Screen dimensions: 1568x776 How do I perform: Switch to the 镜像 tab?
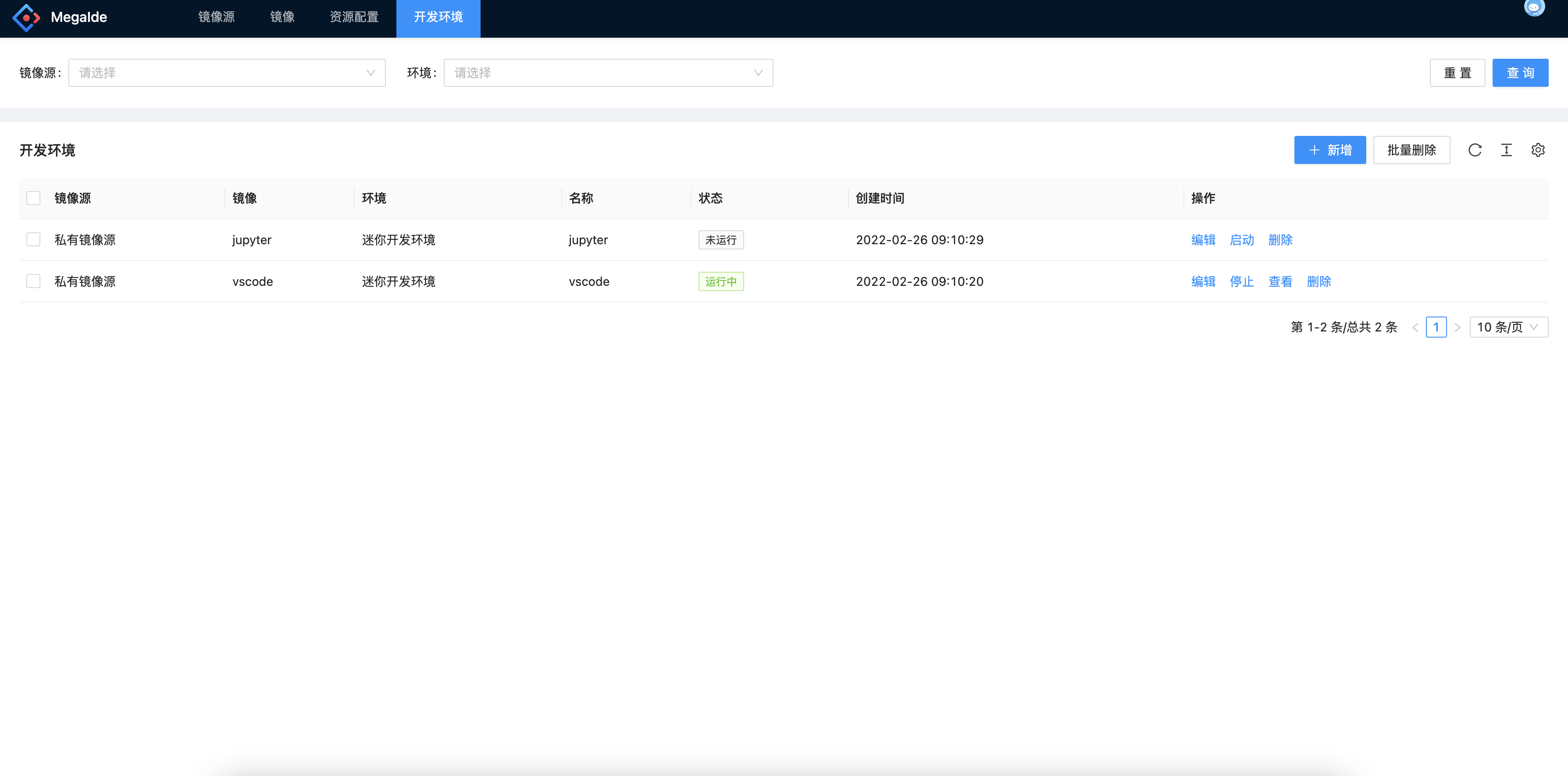(282, 18)
